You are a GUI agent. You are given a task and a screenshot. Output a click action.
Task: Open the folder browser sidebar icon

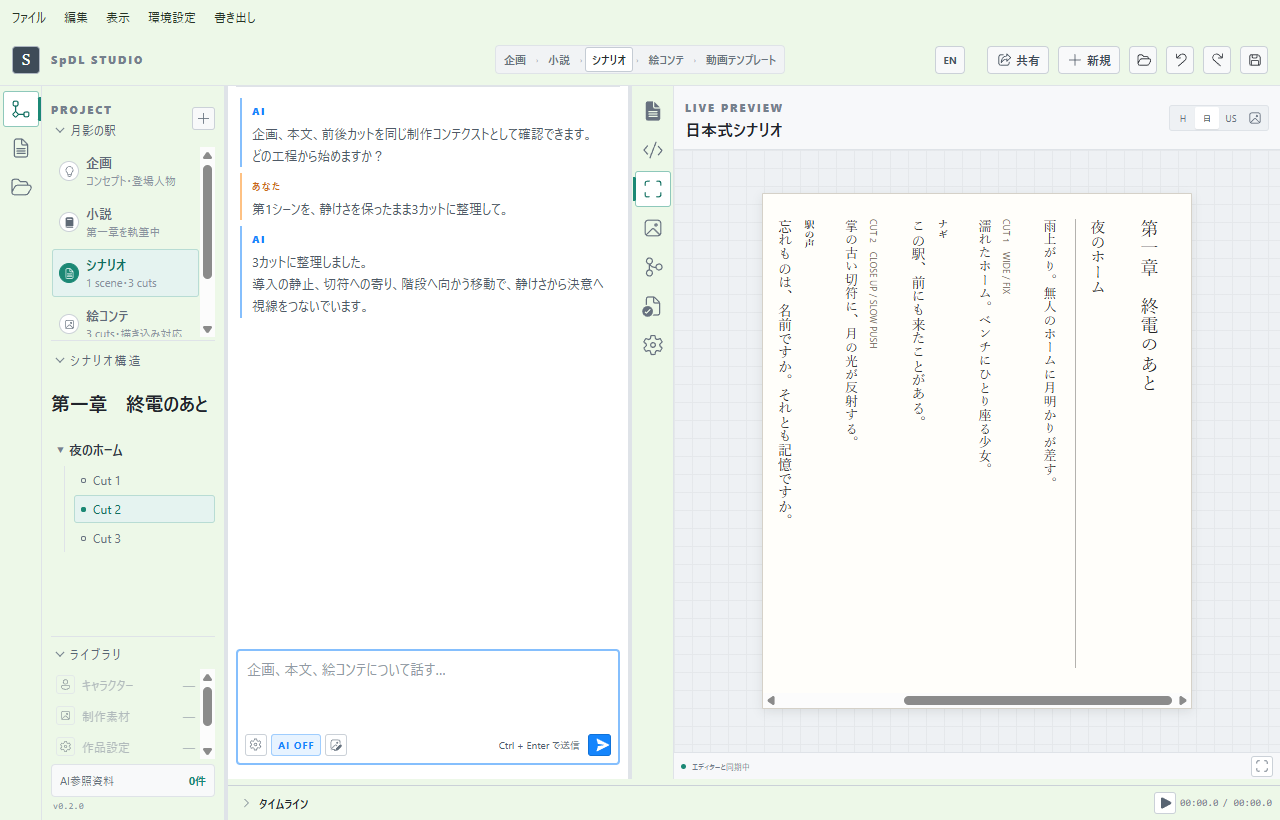coord(21,187)
